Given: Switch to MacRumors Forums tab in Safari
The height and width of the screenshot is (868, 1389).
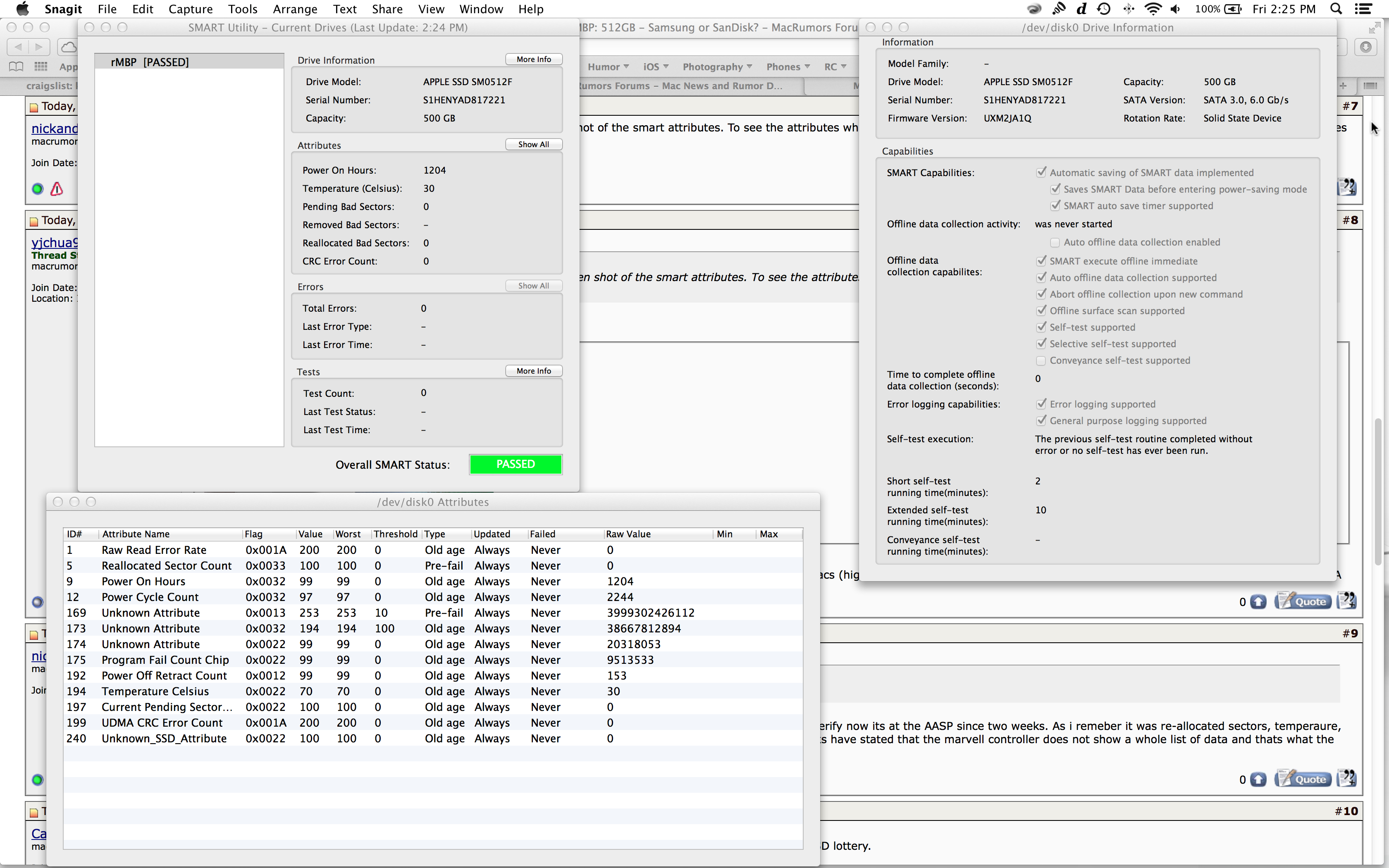Looking at the screenshot, I should [691, 86].
